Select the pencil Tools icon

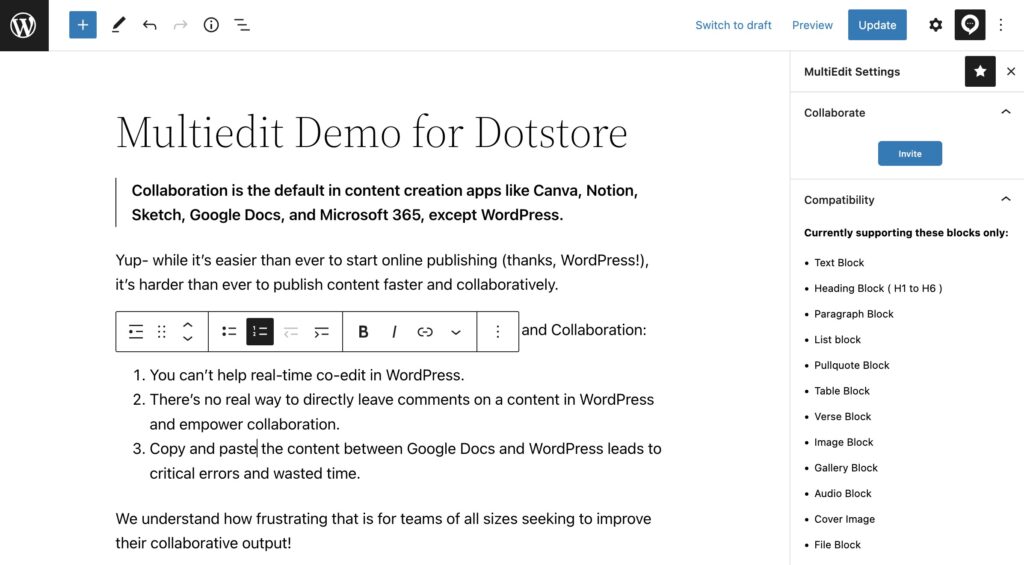click(x=118, y=25)
